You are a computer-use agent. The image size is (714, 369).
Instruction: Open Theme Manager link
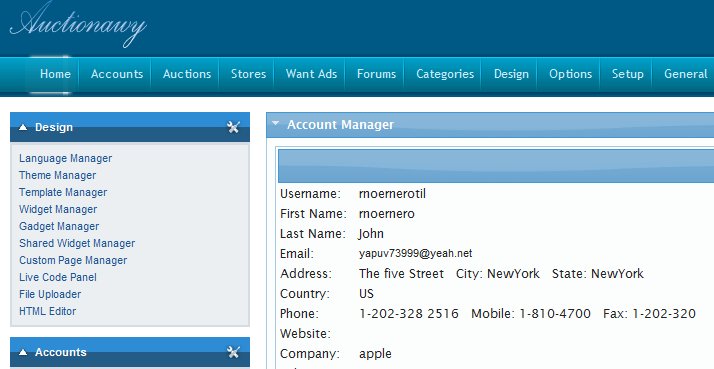[57, 175]
